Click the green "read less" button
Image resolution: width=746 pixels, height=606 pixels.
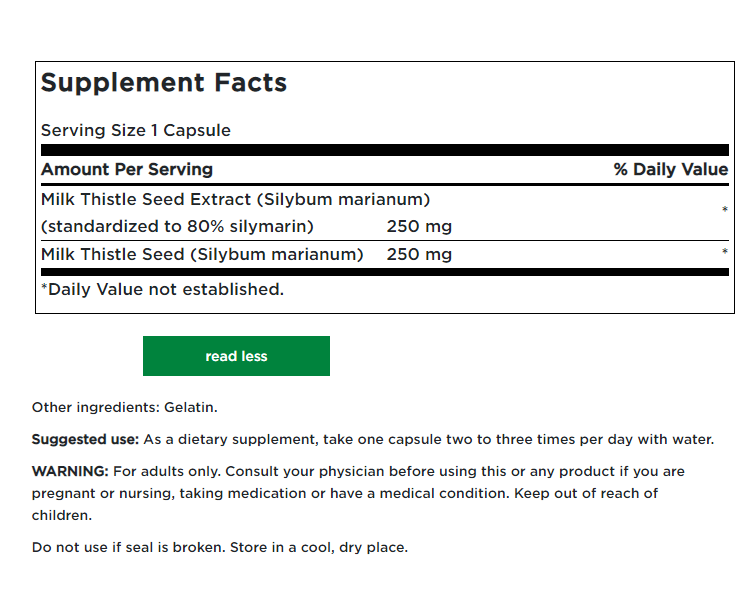(236, 356)
